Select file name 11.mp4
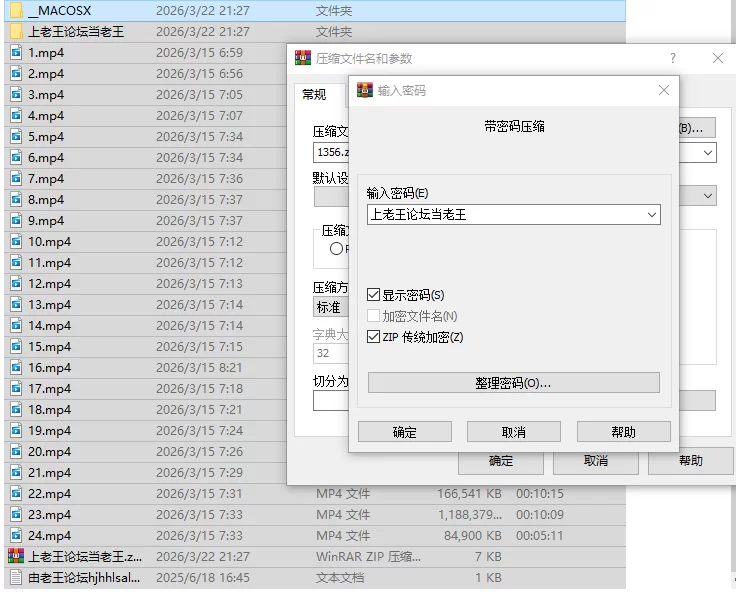This screenshot has width=736, height=592. point(49,262)
